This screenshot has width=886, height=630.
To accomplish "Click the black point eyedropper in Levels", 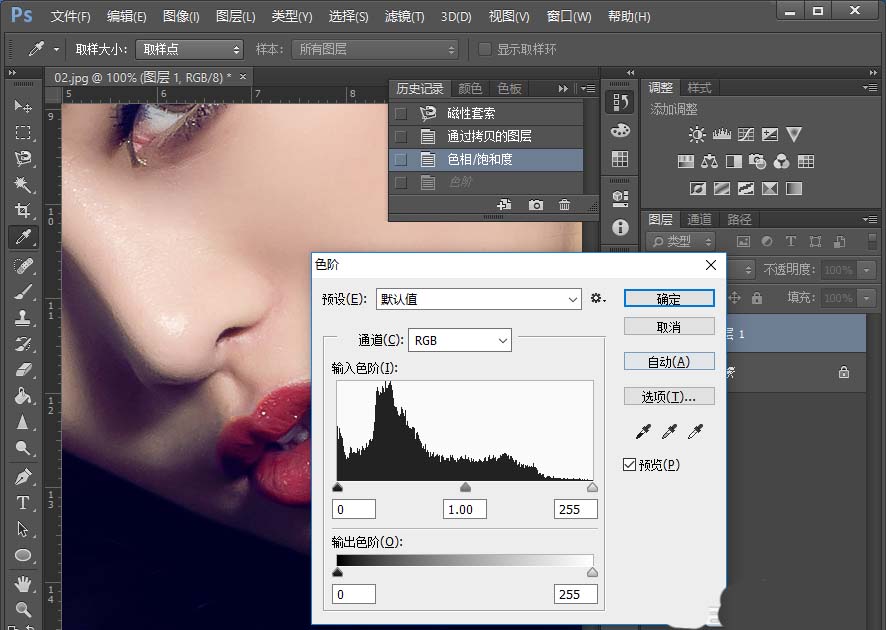I will [x=645, y=431].
